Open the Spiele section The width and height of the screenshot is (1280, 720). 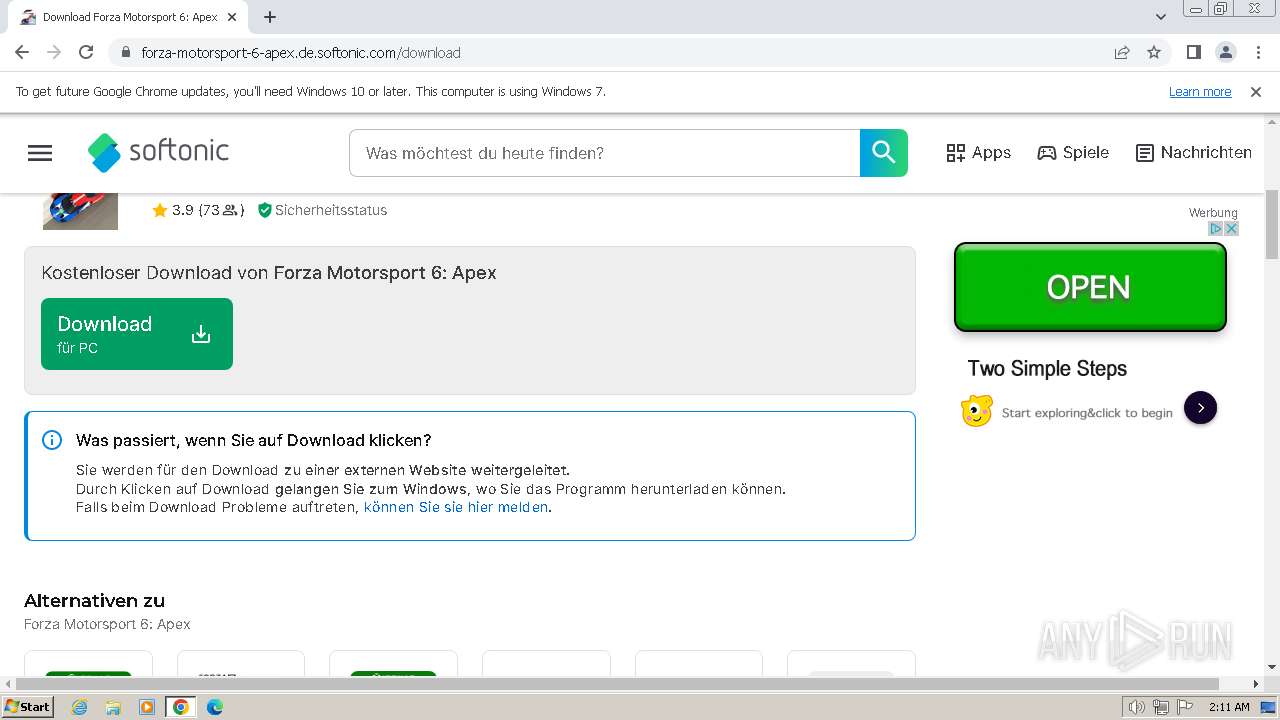(1073, 153)
